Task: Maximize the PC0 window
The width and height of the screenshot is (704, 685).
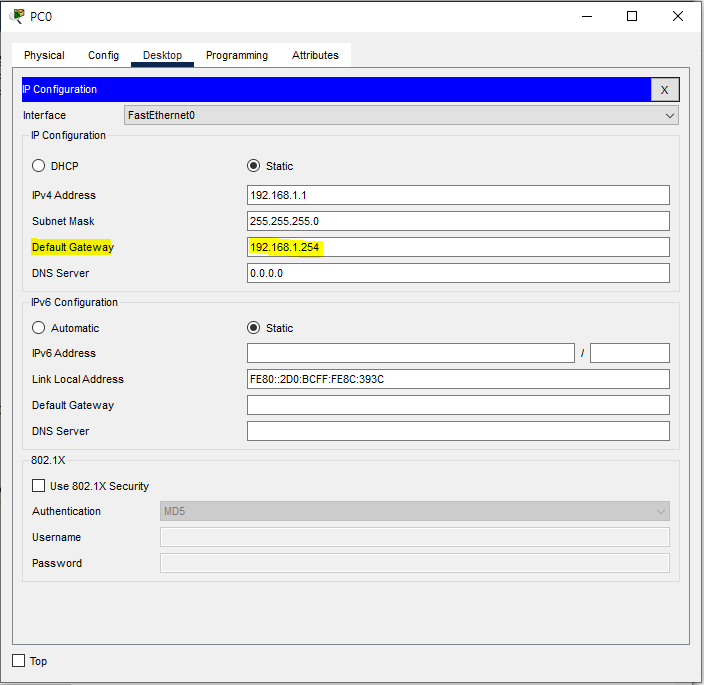Action: (632, 16)
